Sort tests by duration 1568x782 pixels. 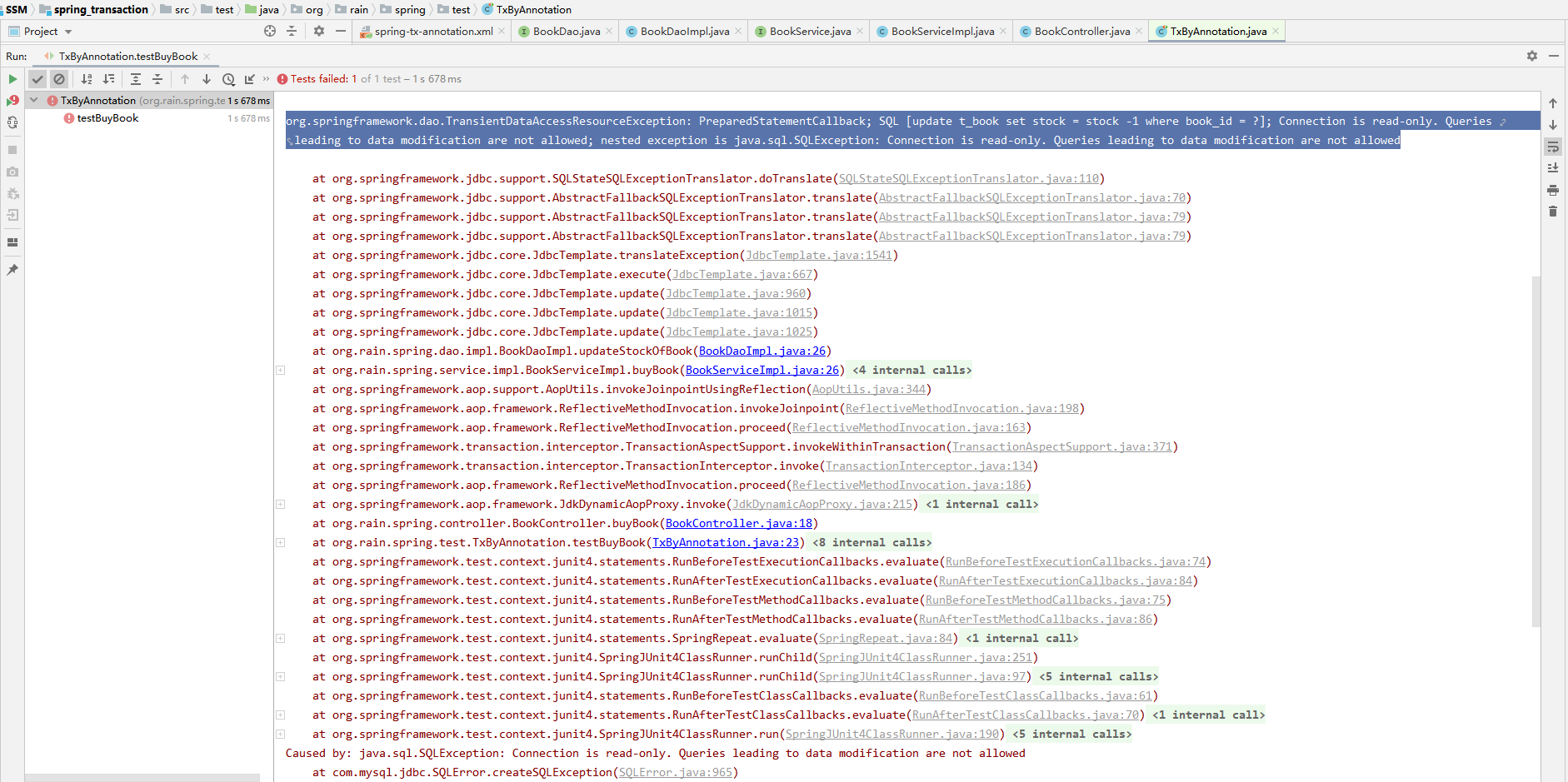click(x=108, y=79)
